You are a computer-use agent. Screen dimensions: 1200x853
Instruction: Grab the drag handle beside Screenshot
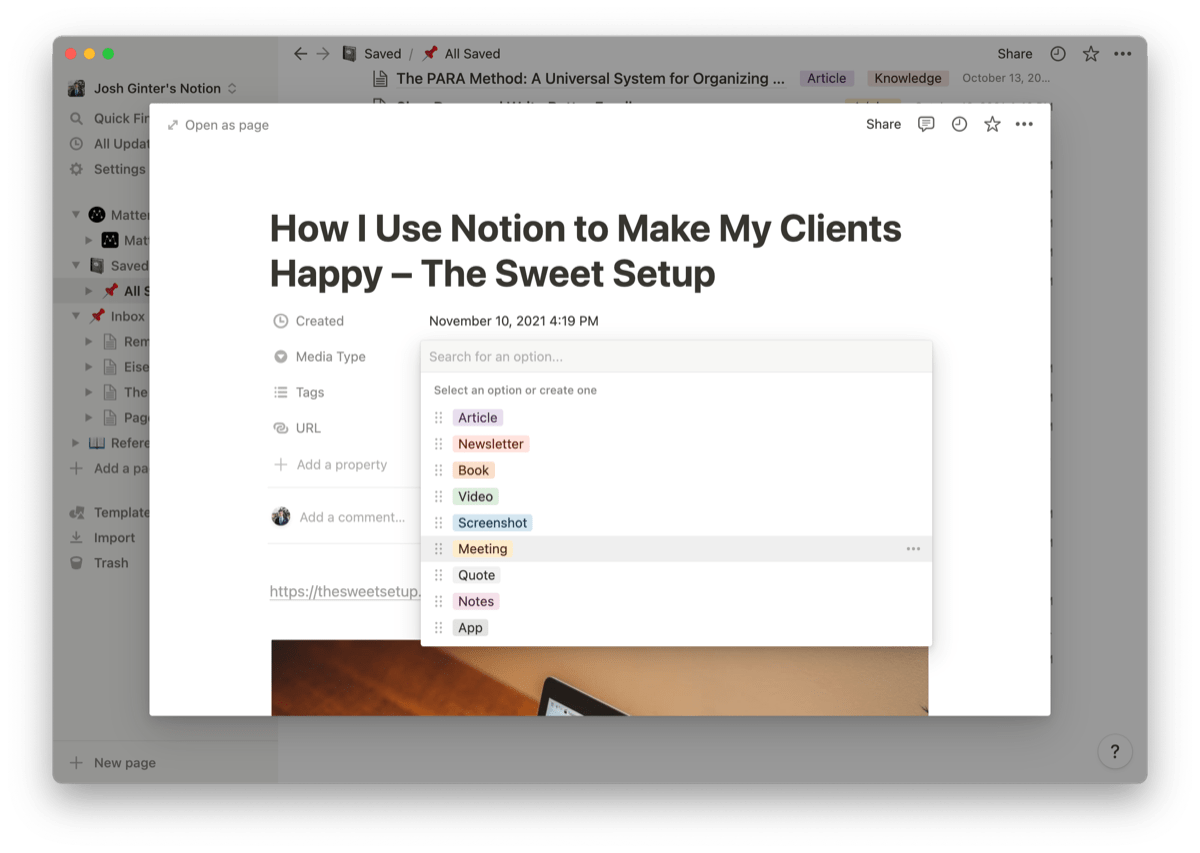point(438,523)
